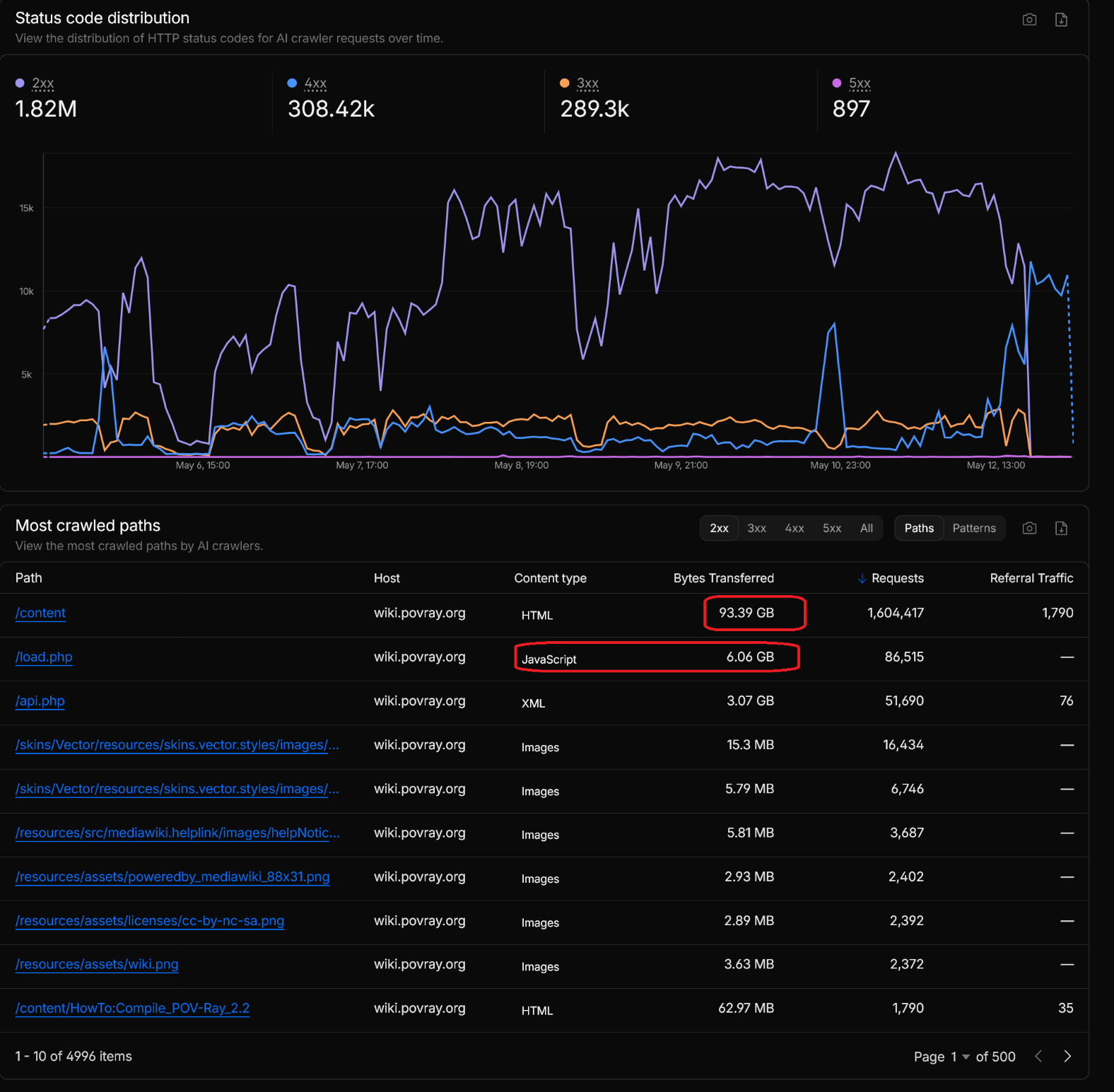Select the 3xx status filter tab
The image size is (1114, 1092).
point(756,528)
